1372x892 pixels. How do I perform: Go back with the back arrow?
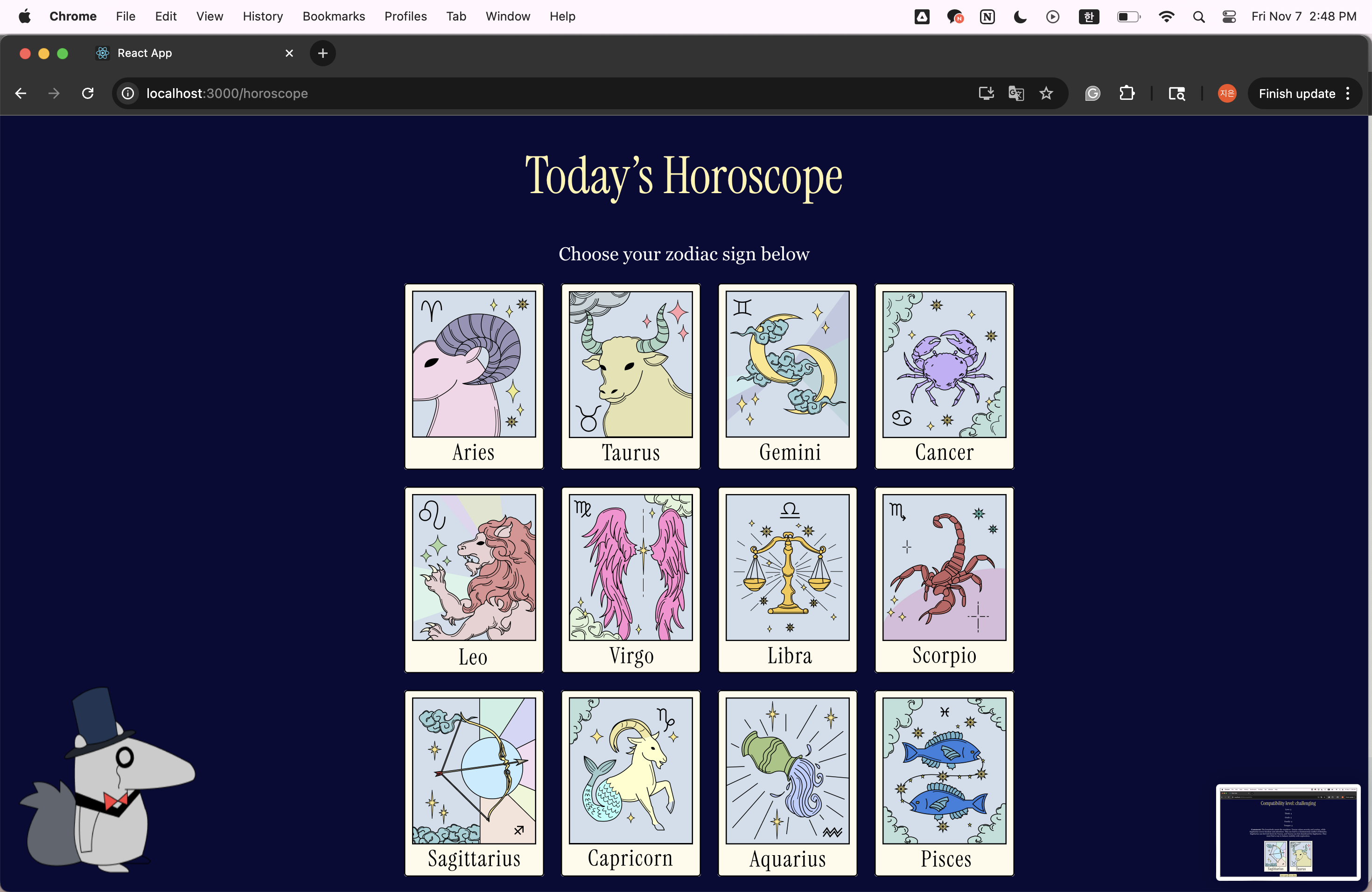coord(21,93)
